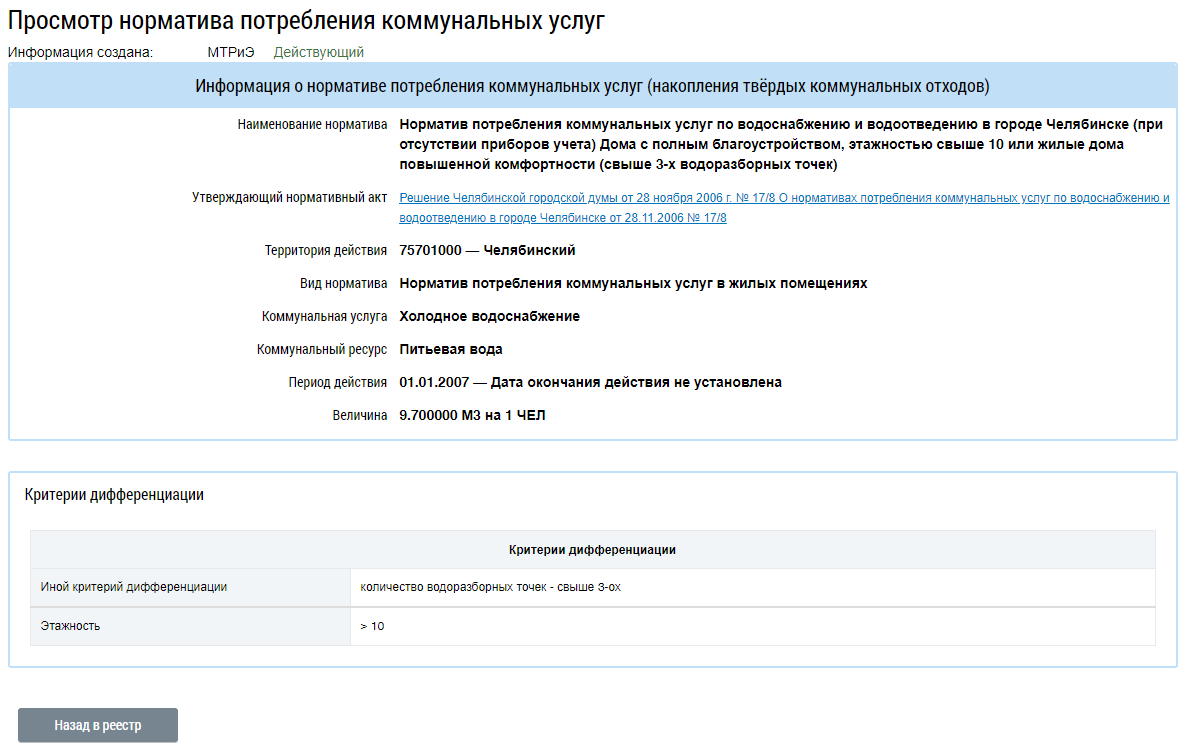Click the 'Критерии дифференциации' panel heading
The image size is (1187, 747).
pyautogui.click(x=114, y=495)
